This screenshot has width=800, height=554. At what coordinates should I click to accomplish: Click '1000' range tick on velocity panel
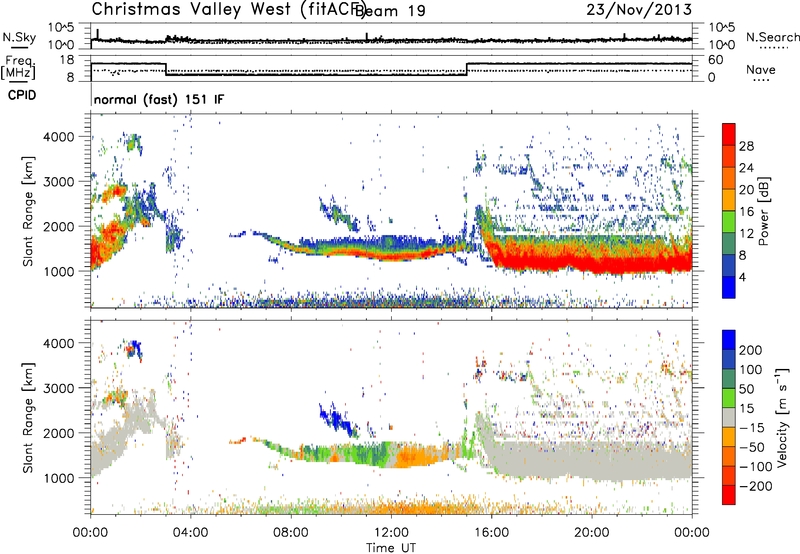pyautogui.click(x=59, y=478)
